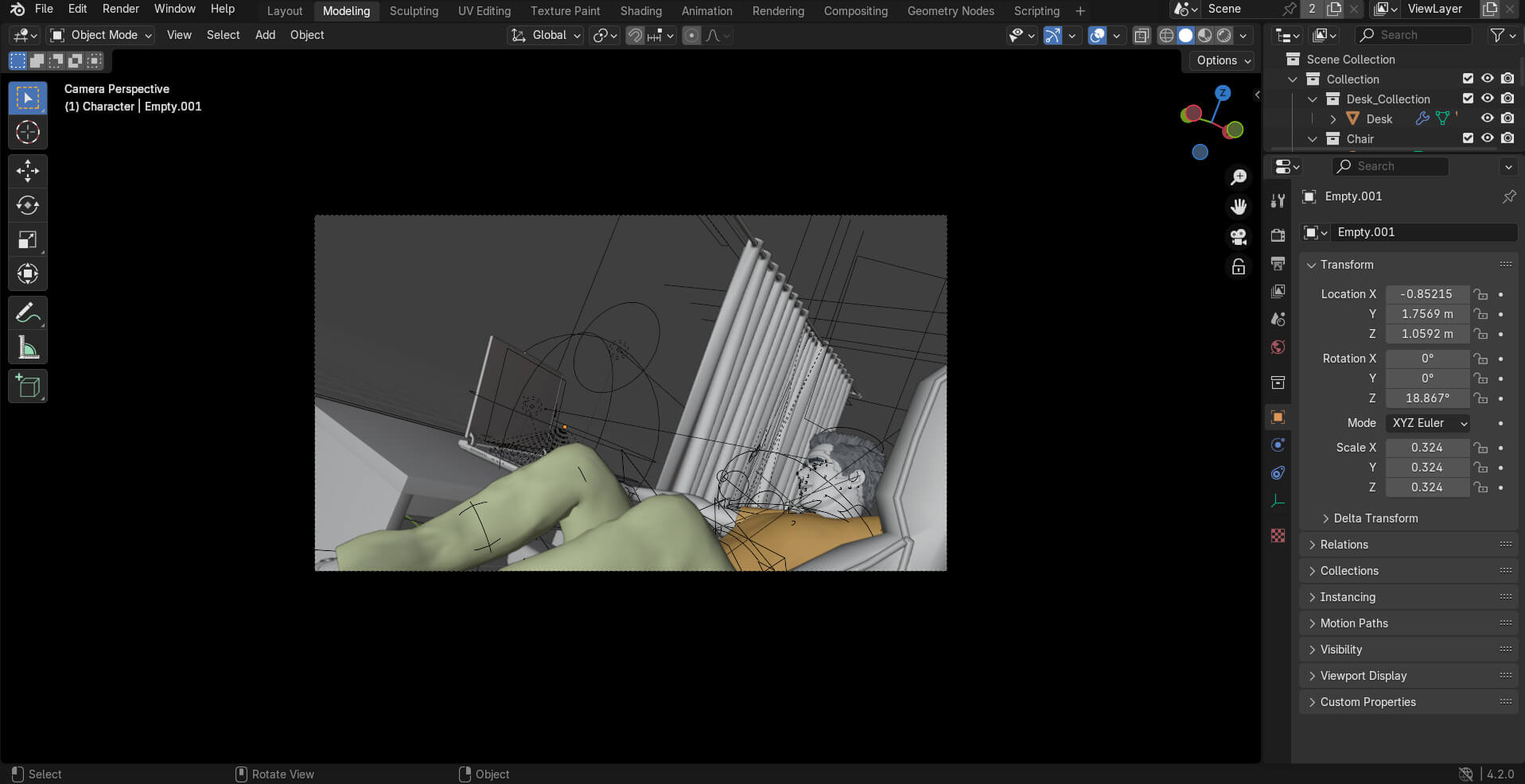This screenshot has height=784, width=1525.
Task: Choose the Annotate tool
Action: pyautogui.click(x=28, y=312)
